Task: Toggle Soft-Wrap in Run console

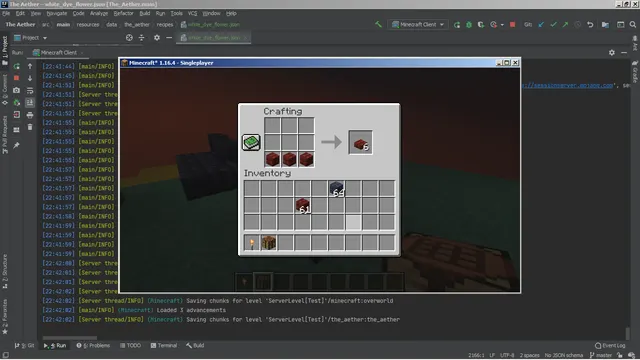Action: point(30,91)
